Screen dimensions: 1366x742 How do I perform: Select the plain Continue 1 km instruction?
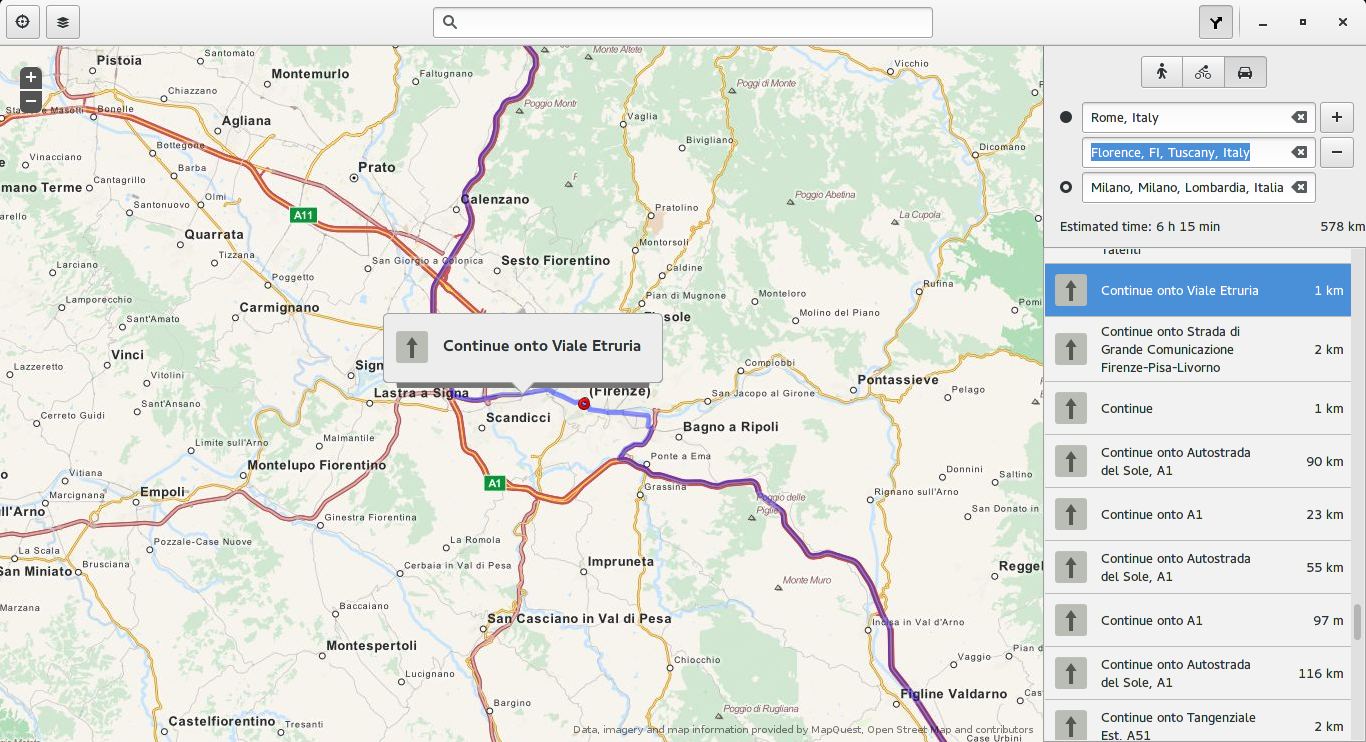pos(1197,408)
